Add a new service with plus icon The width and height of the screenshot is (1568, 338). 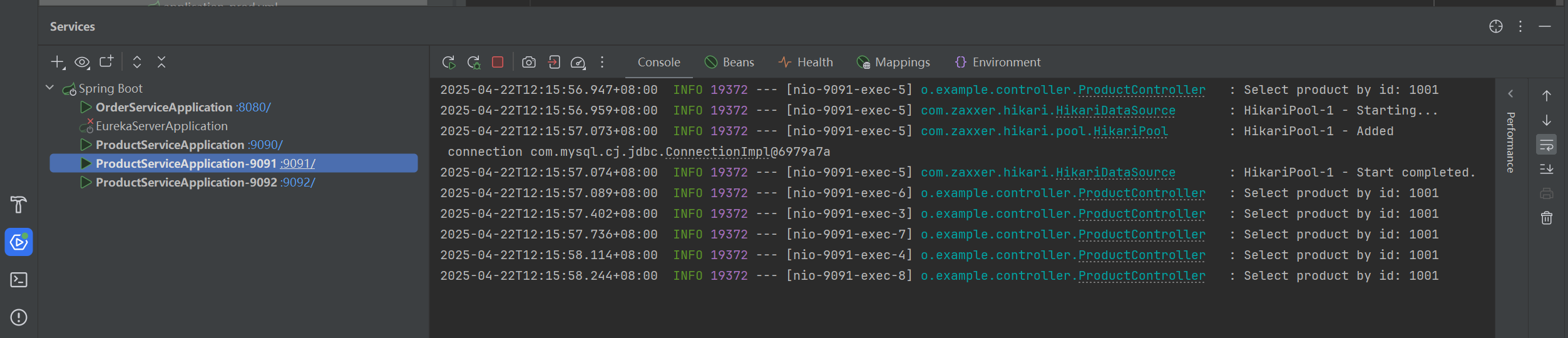coord(58,62)
